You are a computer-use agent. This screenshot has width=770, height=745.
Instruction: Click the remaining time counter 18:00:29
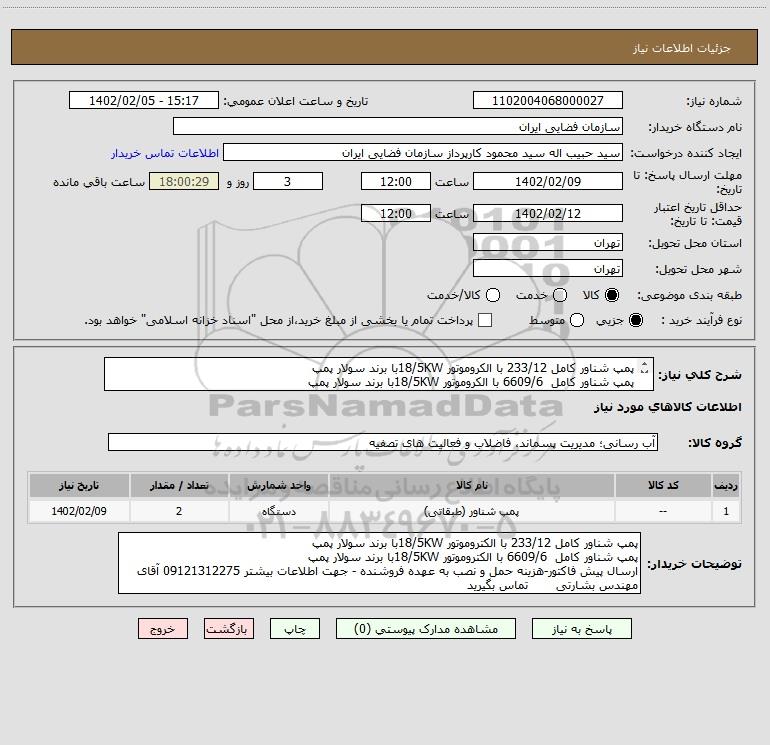coord(184,181)
